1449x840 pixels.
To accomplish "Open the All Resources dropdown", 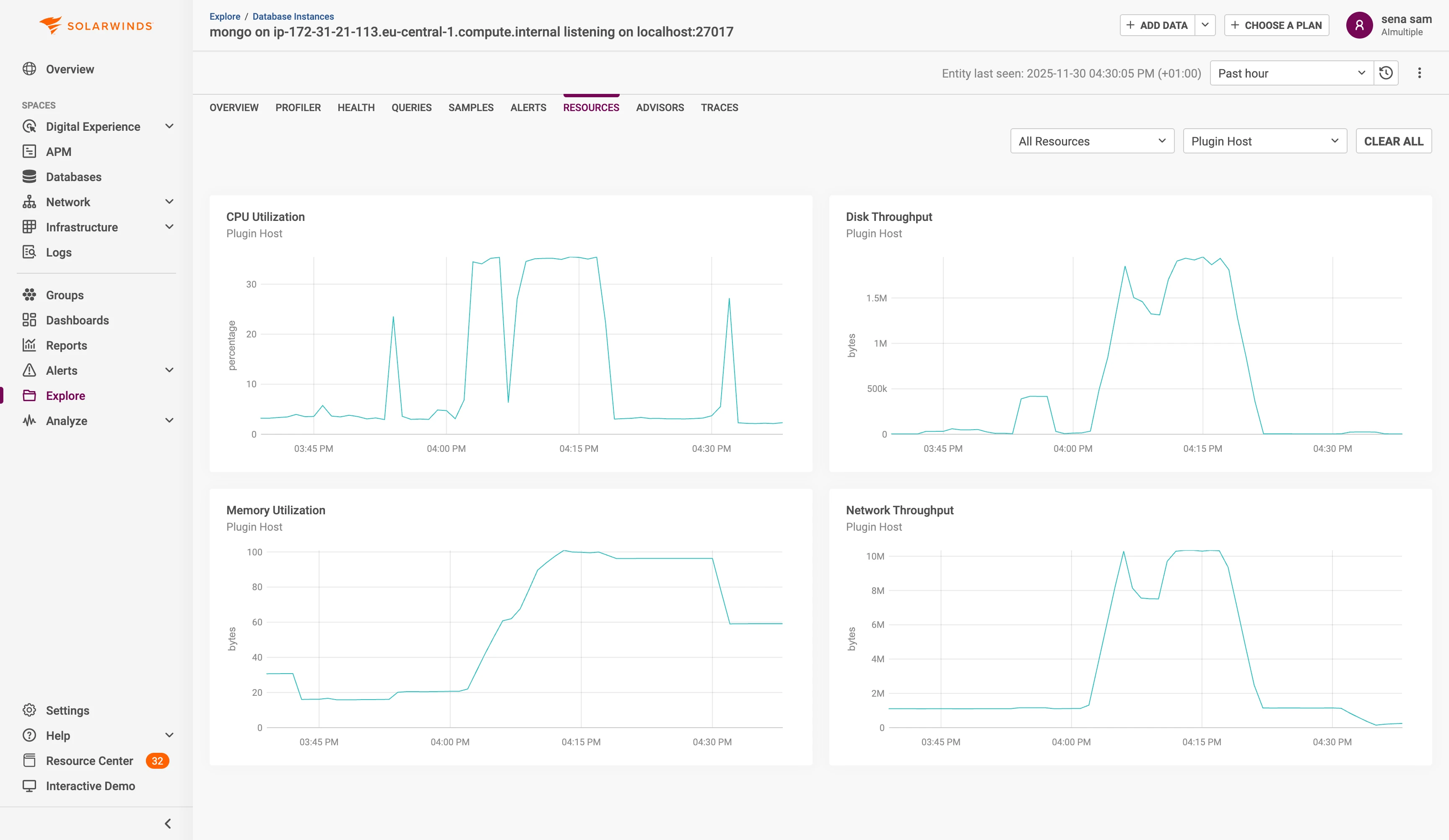I will pyautogui.click(x=1092, y=141).
